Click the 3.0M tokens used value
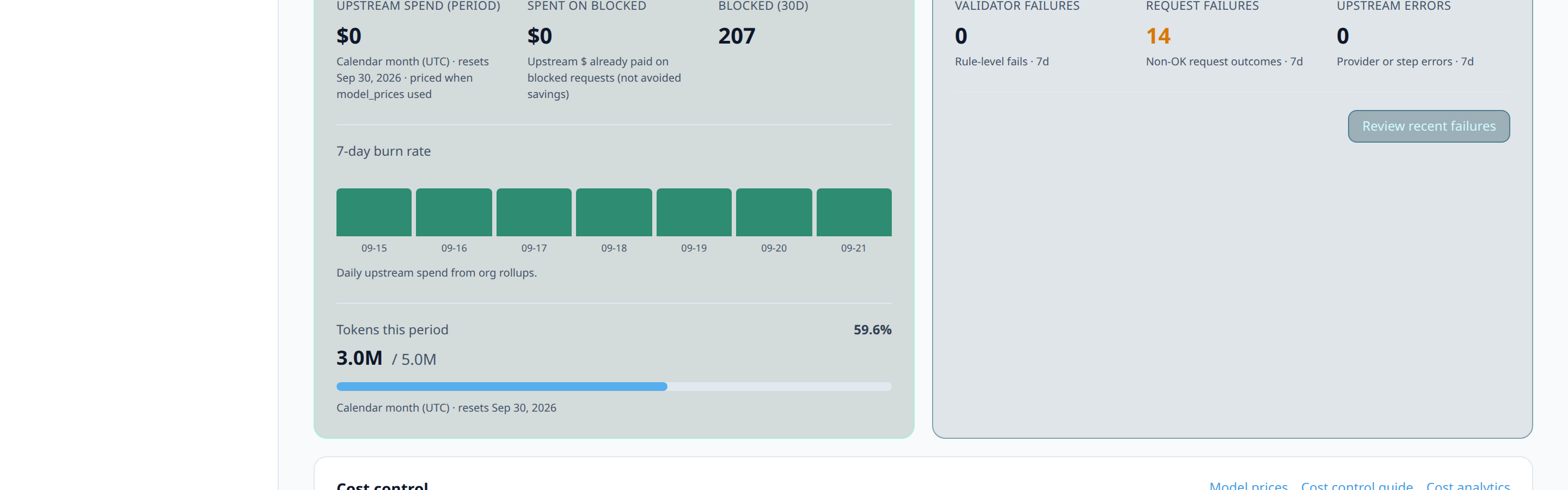Screen dimensions: 1568x490 pyautogui.click(x=359, y=358)
